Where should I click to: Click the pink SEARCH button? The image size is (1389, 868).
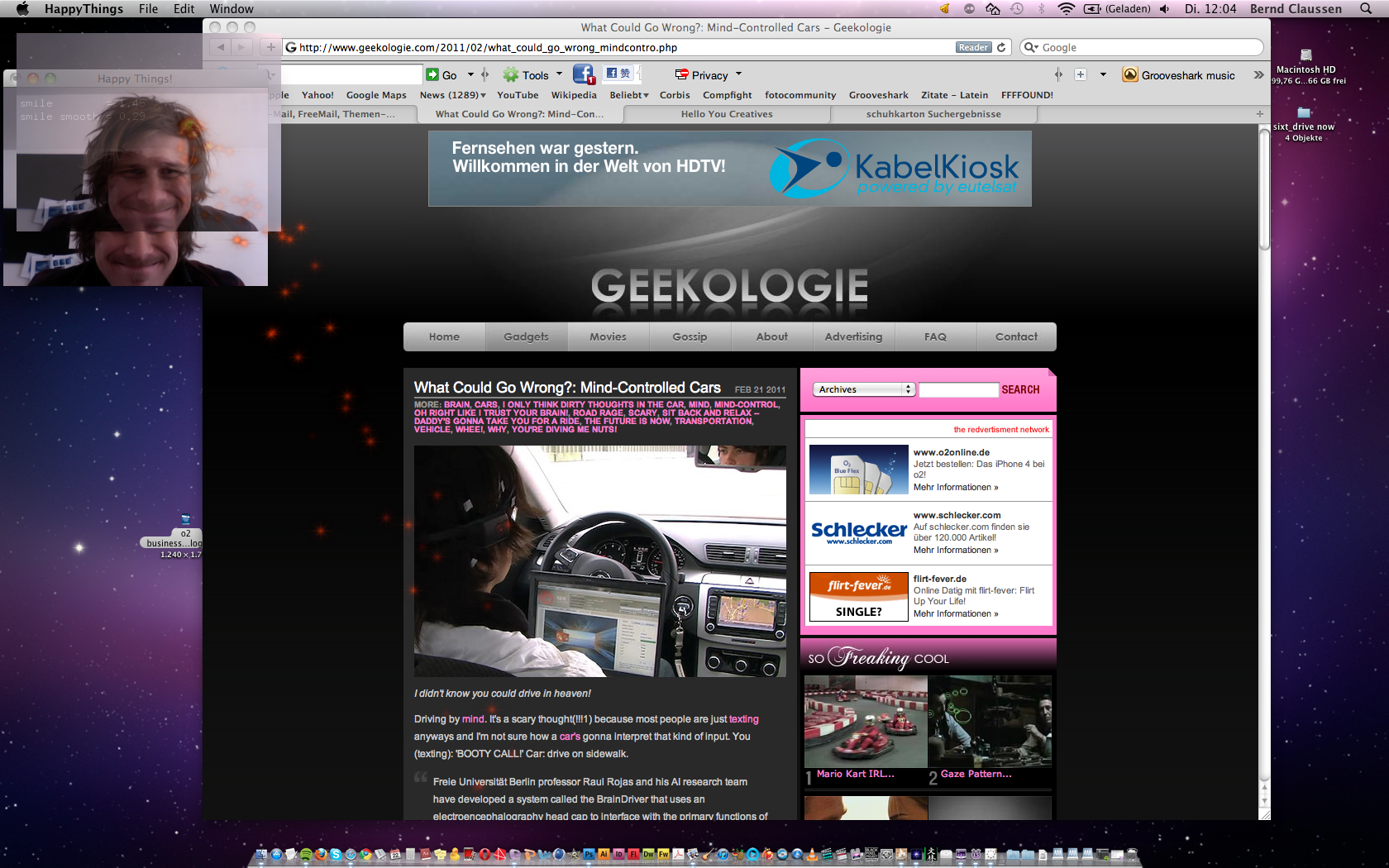[1020, 389]
